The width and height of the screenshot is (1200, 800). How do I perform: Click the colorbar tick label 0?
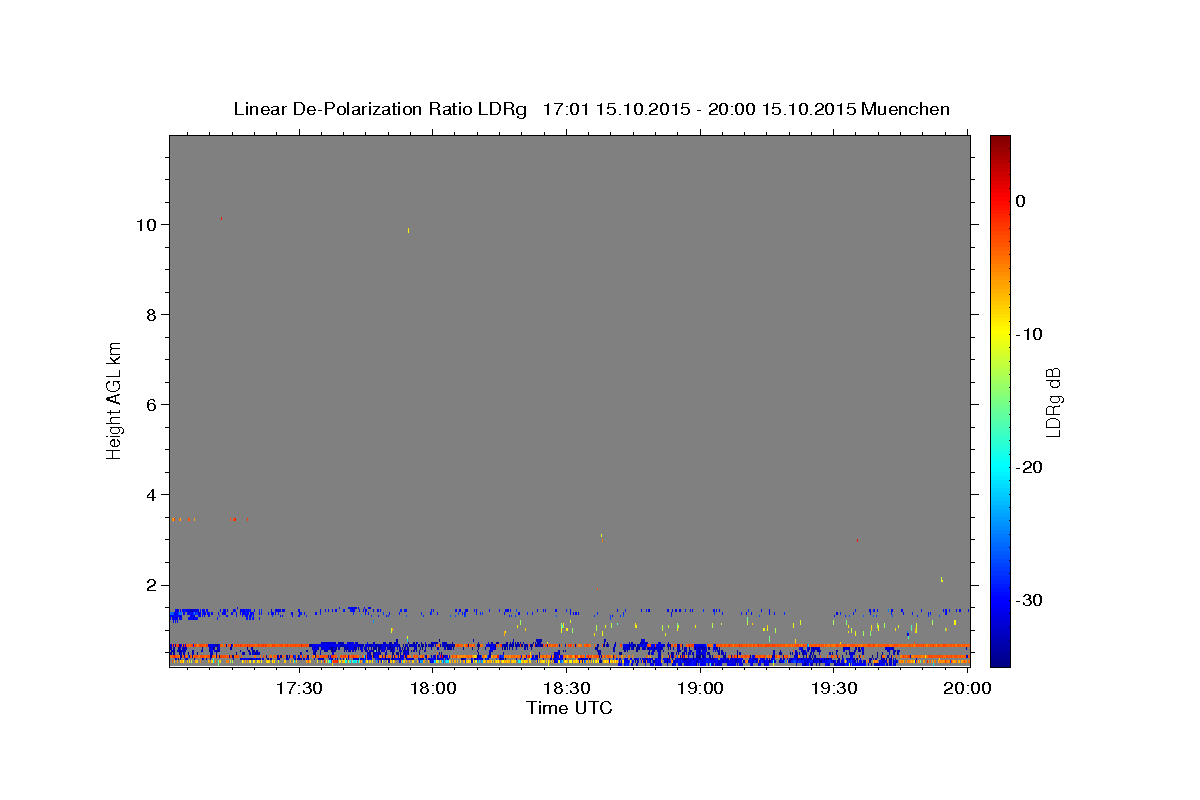click(1021, 201)
